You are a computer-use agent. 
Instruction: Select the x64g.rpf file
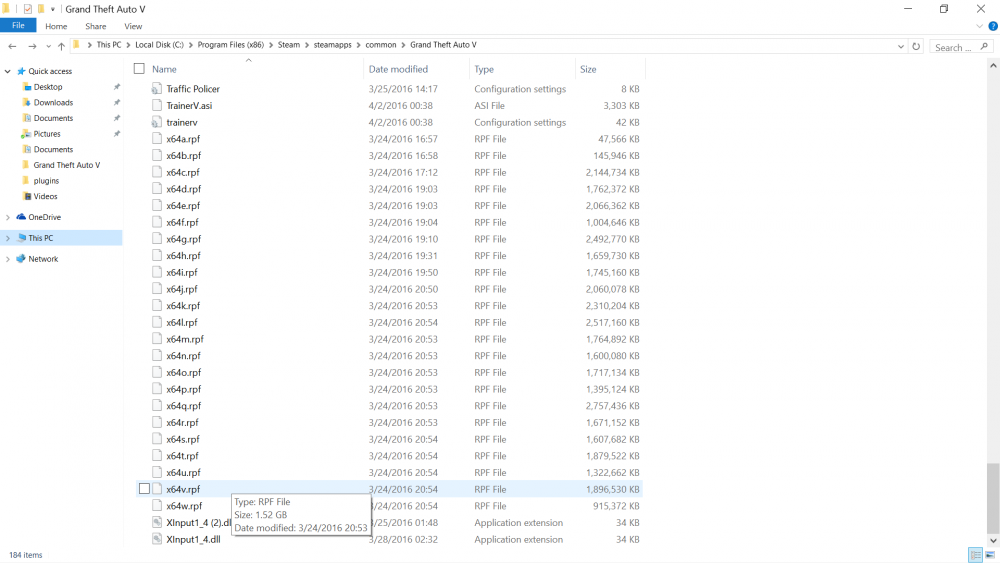[x=184, y=239]
